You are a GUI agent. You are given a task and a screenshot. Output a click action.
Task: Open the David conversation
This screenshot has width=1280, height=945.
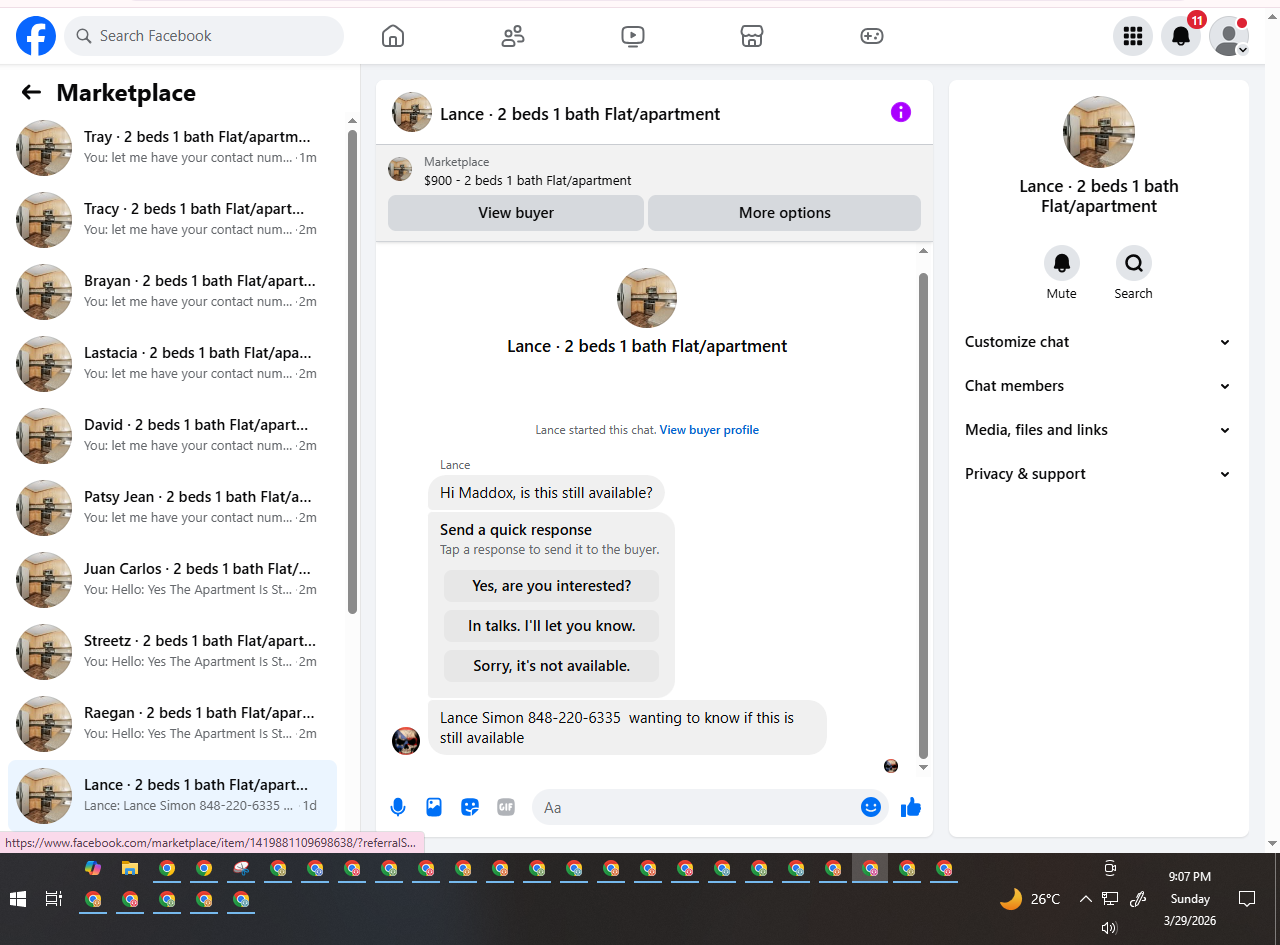coord(172,436)
